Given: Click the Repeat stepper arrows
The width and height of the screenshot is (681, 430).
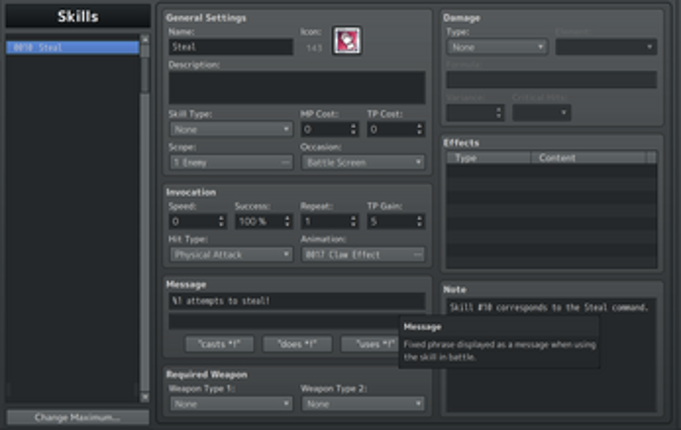Looking at the screenshot, I should coord(353,222).
